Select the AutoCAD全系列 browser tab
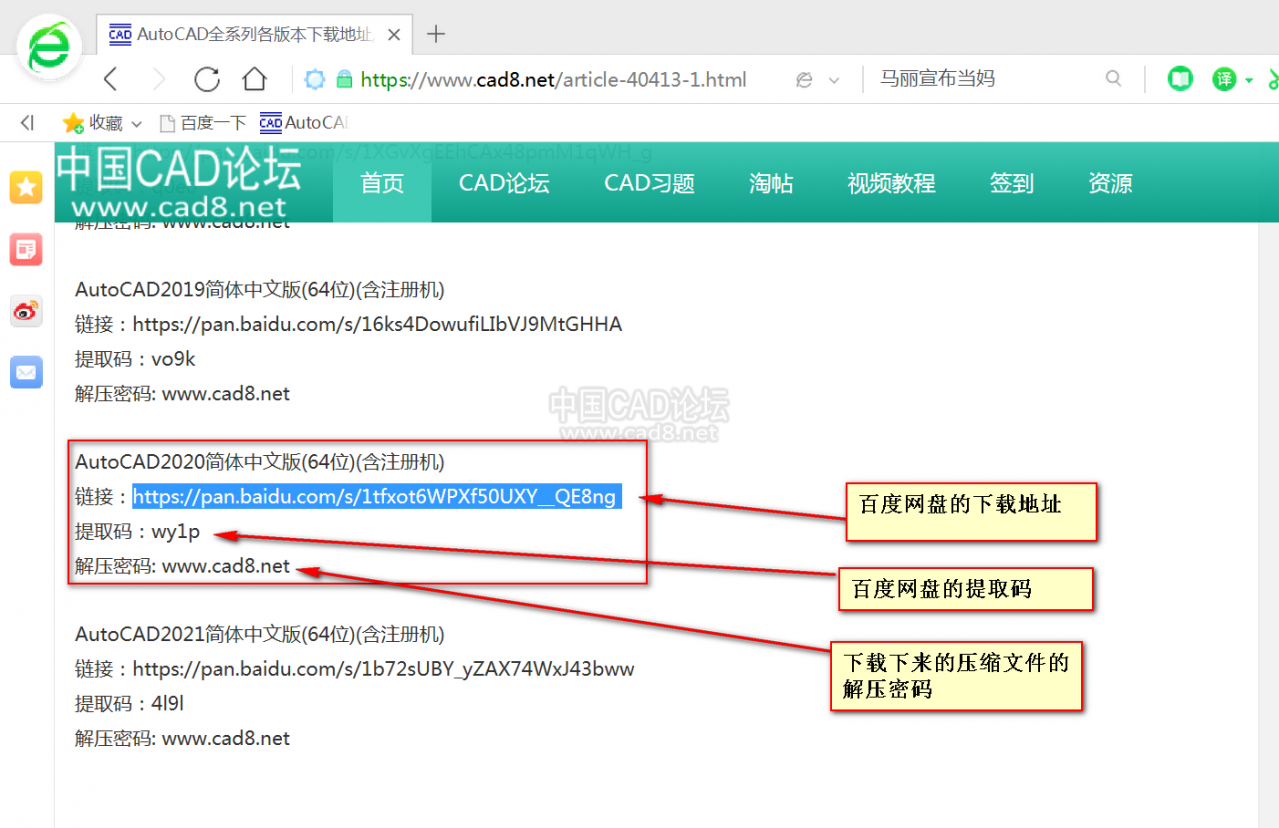The width and height of the screenshot is (1279, 828). 254,34
